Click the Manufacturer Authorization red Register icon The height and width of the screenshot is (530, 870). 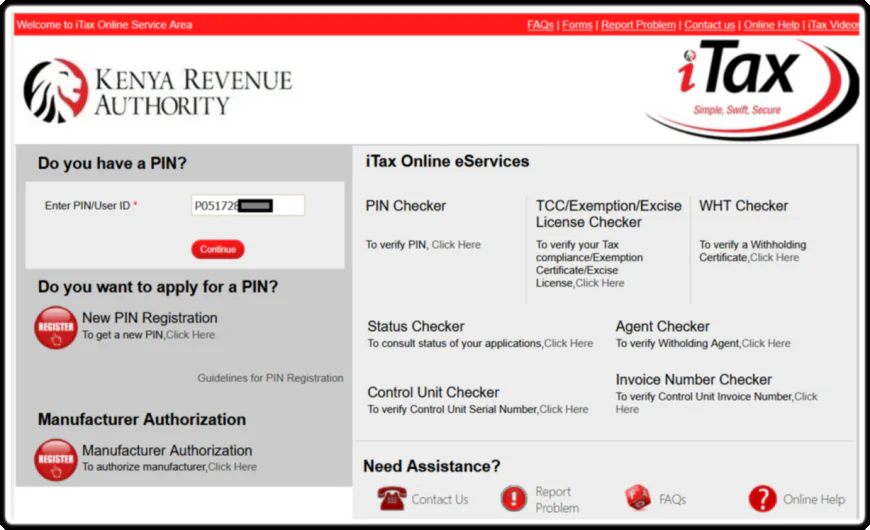click(x=55, y=460)
